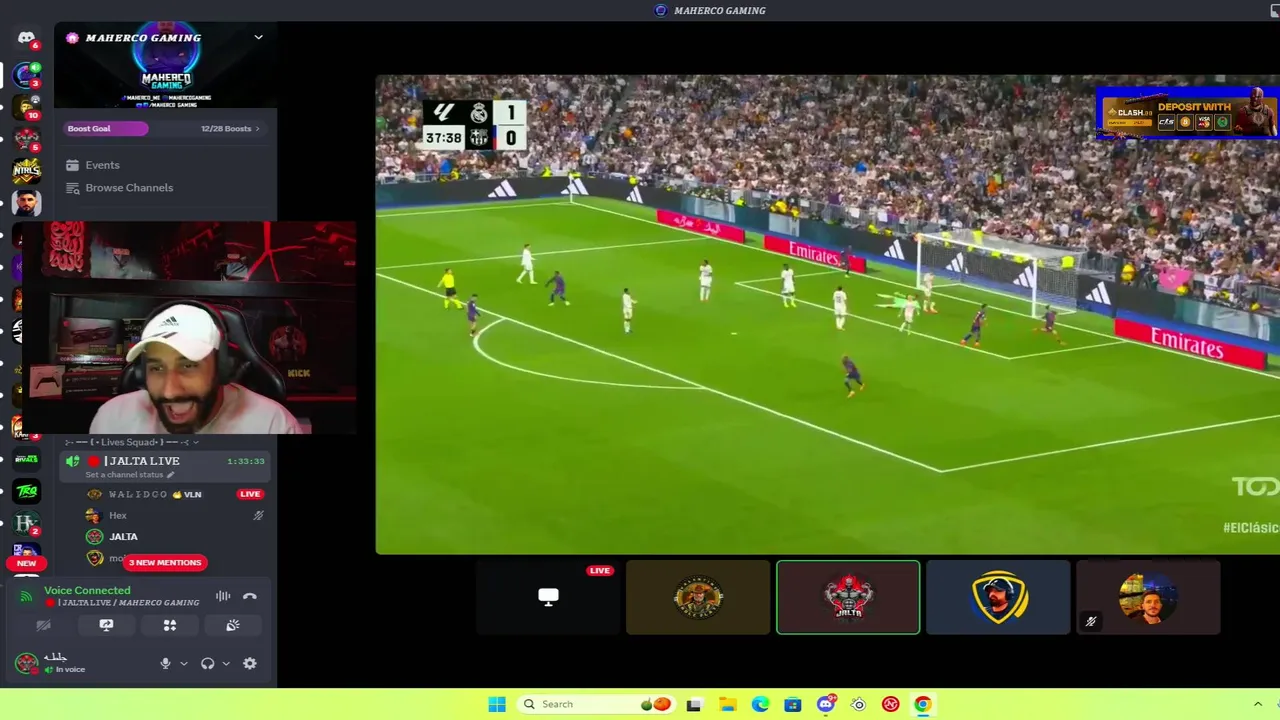Open microphone input options arrow

[183, 664]
